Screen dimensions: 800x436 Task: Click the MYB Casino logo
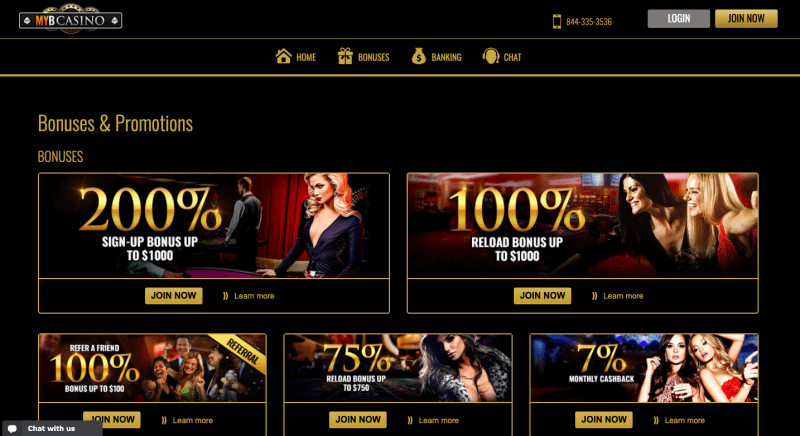[x=70, y=19]
